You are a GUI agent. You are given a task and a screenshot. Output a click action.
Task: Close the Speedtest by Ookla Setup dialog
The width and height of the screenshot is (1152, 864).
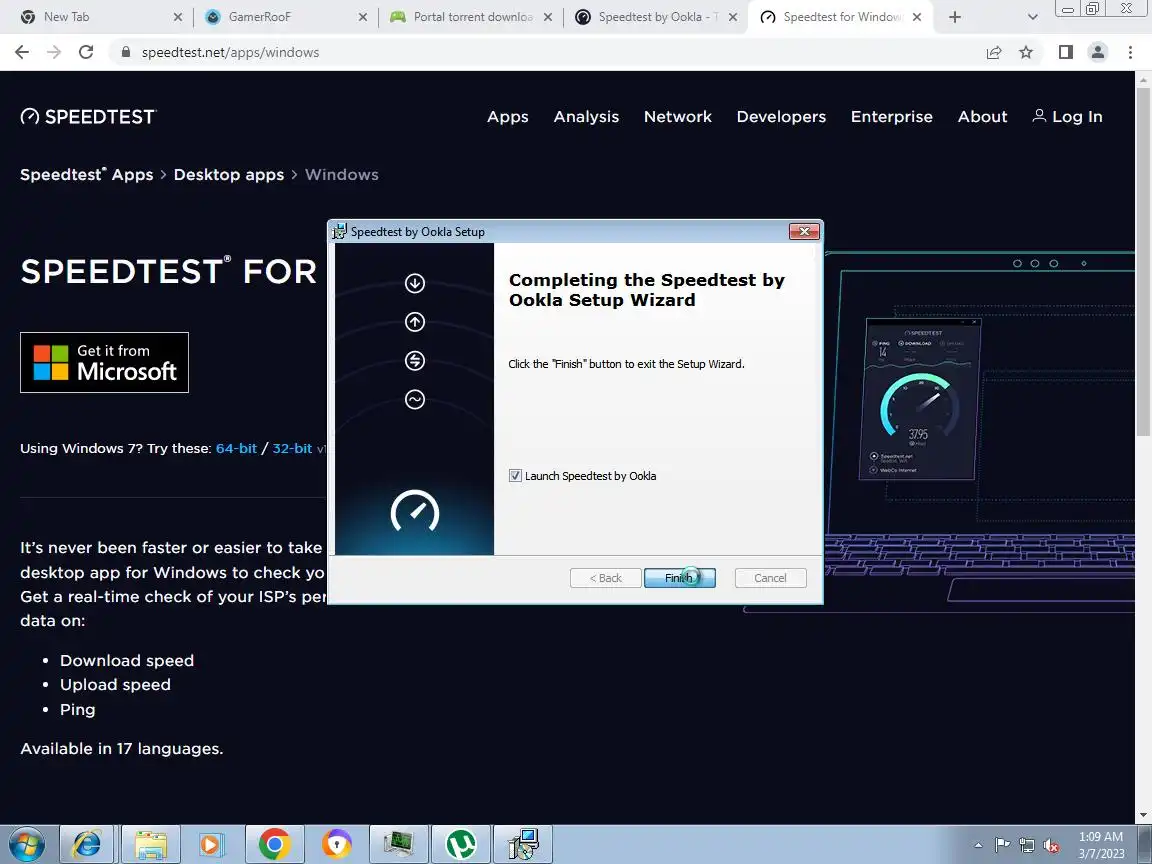(804, 231)
